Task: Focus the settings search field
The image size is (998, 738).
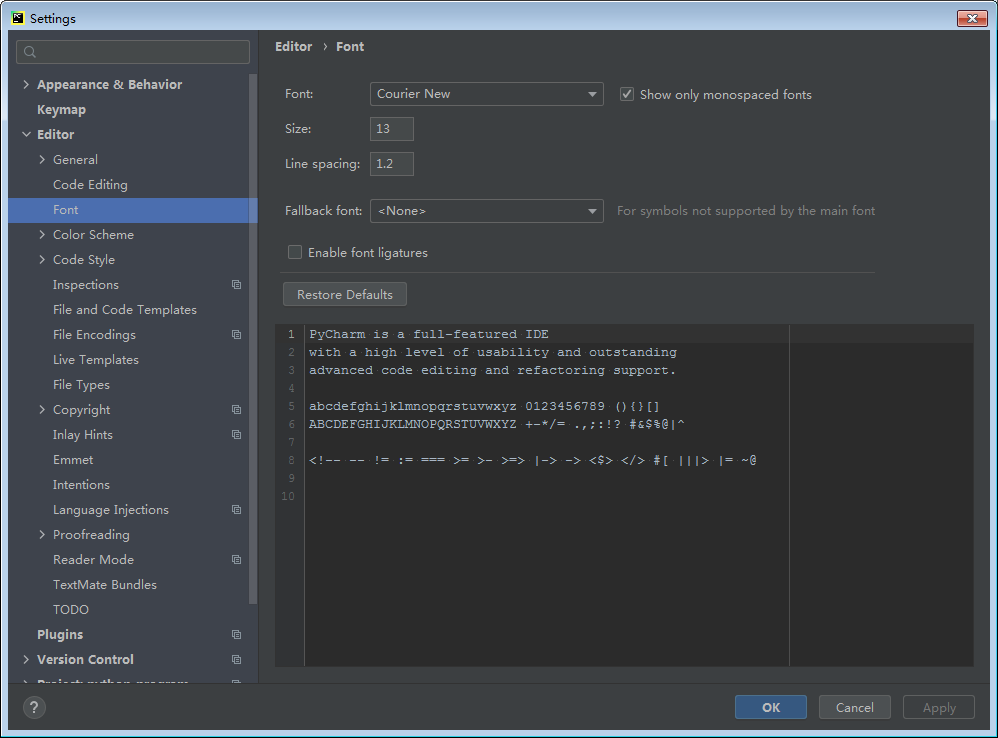Action: 133,52
